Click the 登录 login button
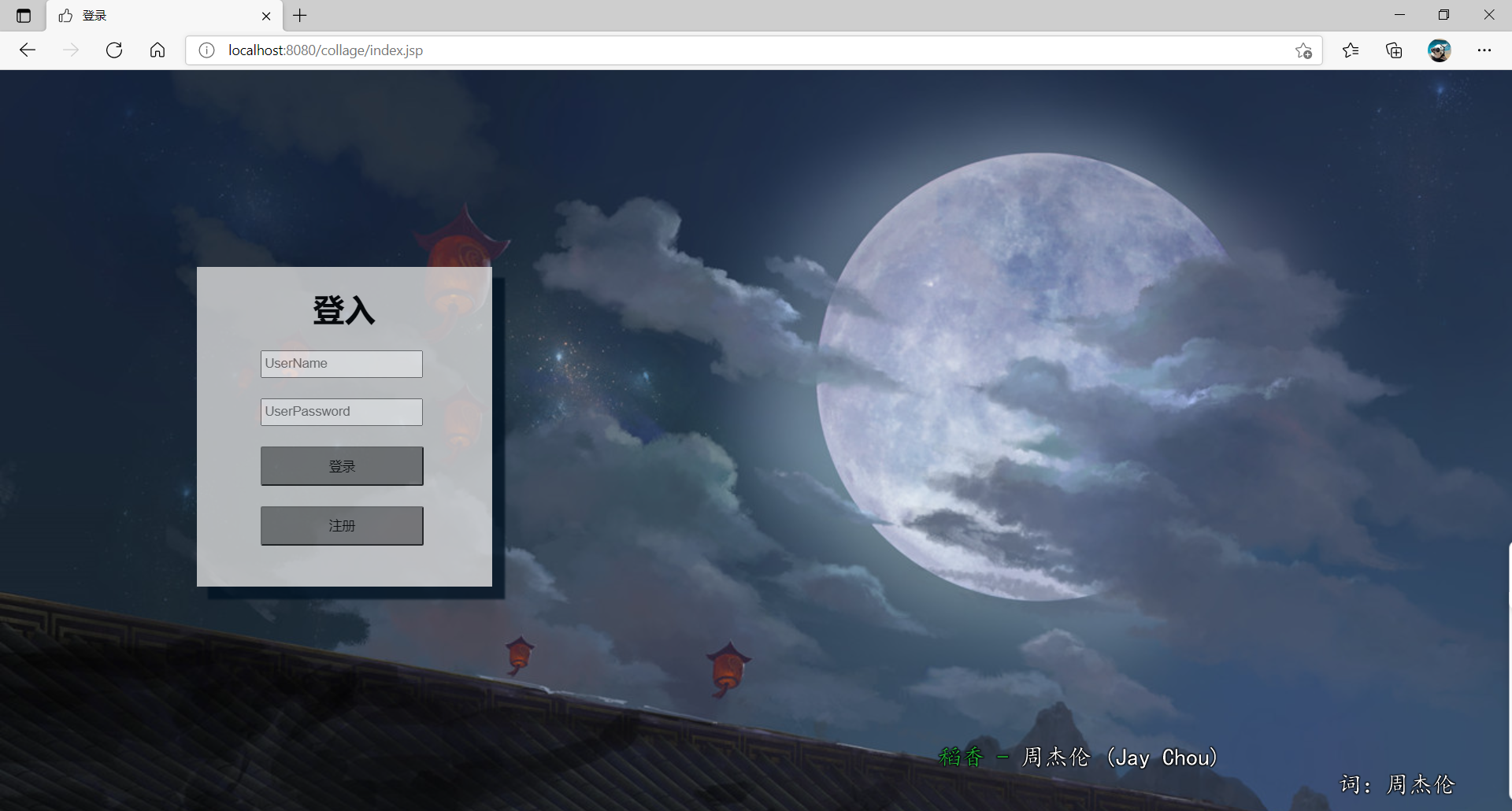The width and height of the screenshot is (1512, 811). pos(342,466)
